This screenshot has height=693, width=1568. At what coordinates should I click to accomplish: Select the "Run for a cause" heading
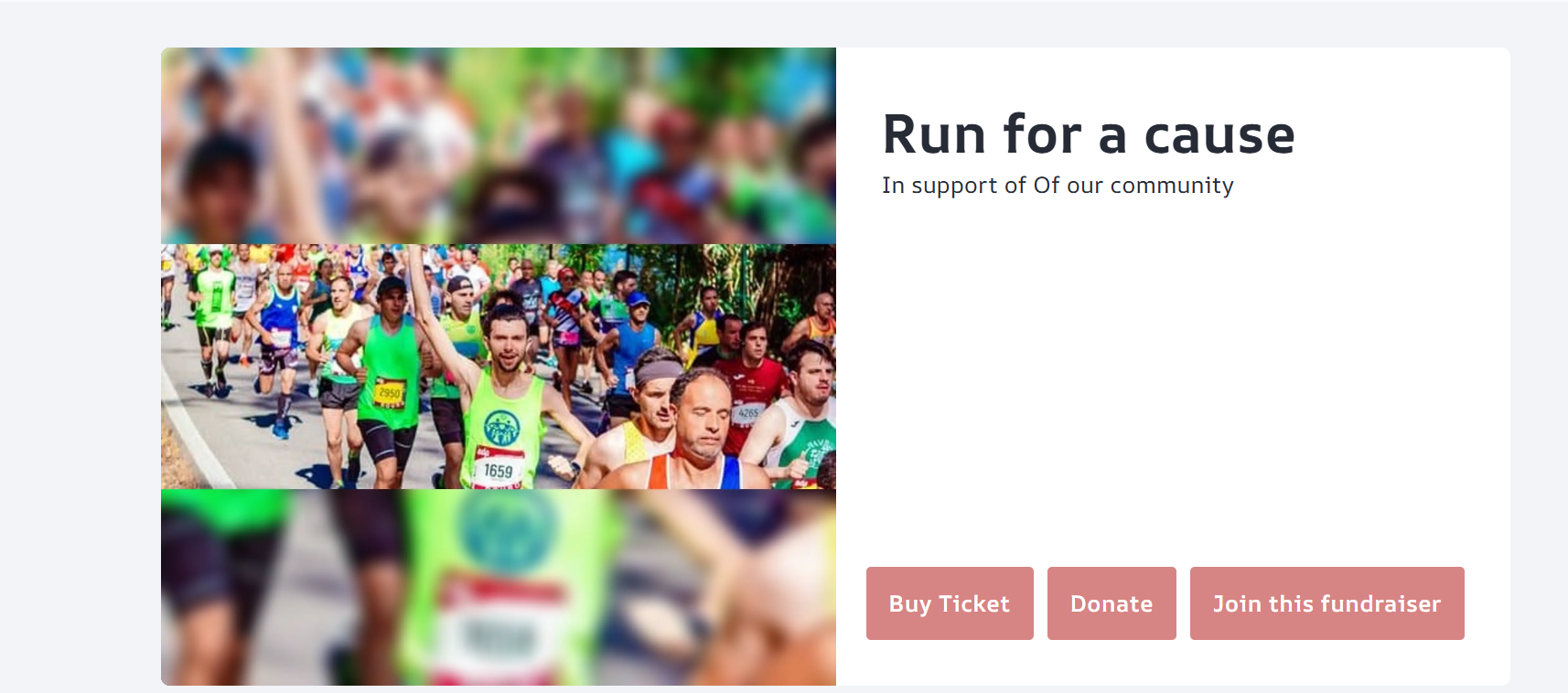point(1088,134)
